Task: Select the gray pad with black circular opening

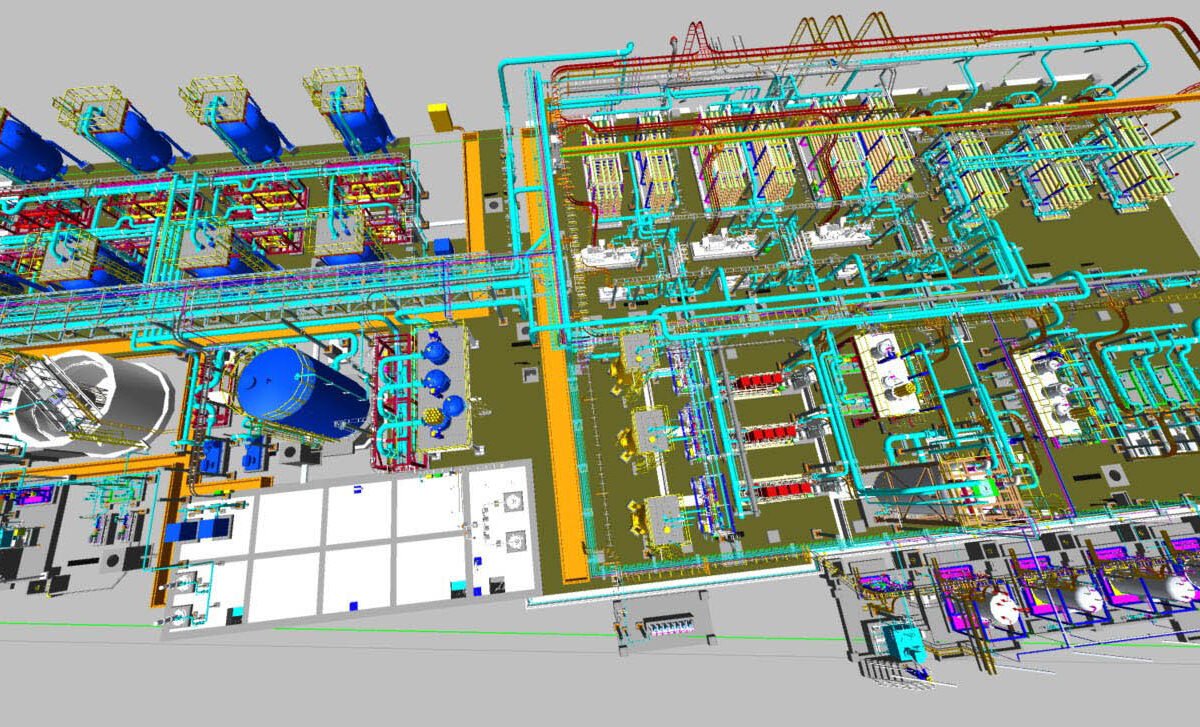Action: (1115, 473)
